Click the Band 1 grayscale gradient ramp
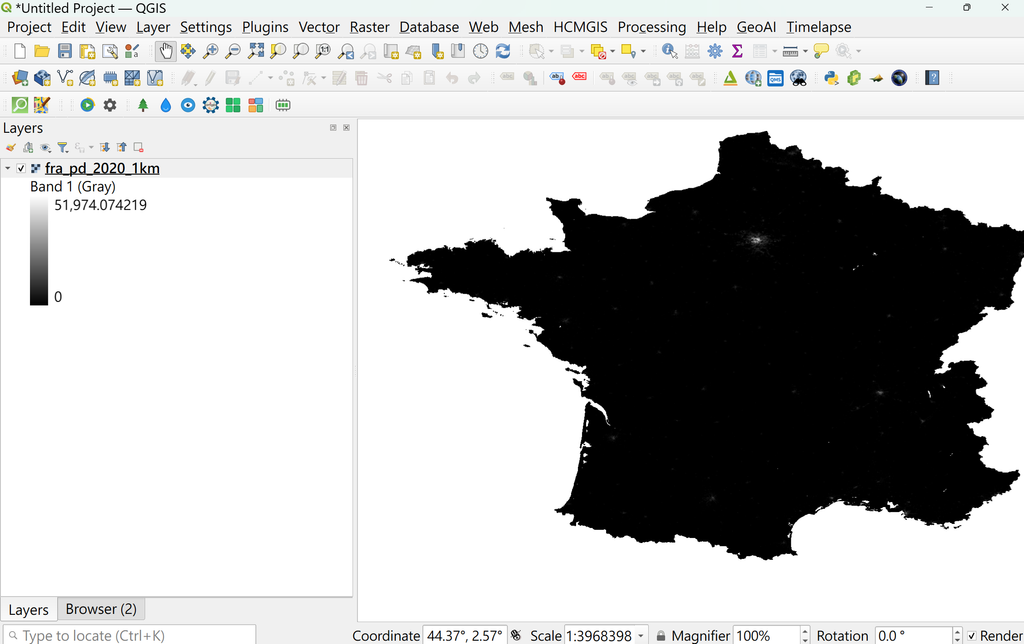The height and width of the screenshot is (644, 1024). pos(39,251)
